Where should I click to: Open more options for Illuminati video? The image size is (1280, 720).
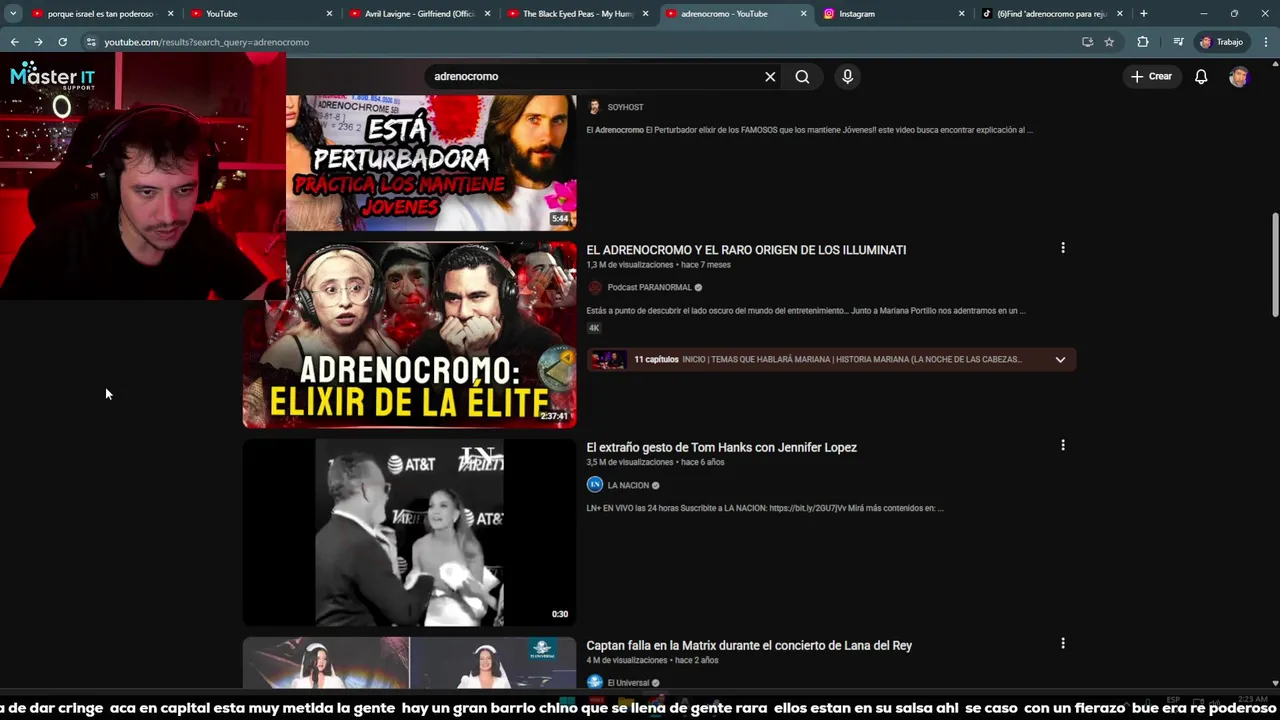(x=1063, y=248)
